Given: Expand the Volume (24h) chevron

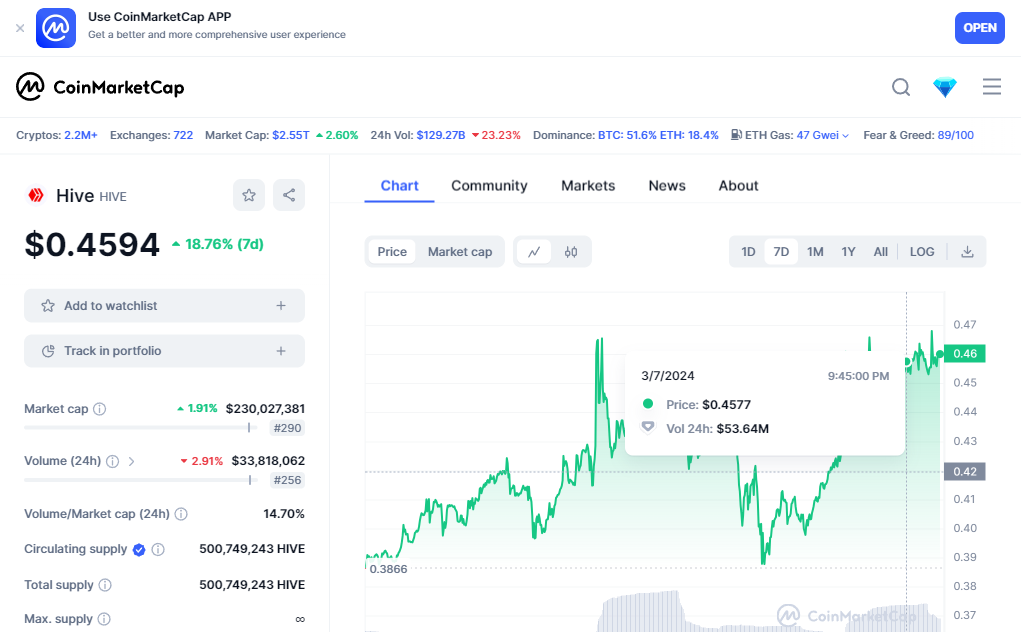Looking at the screenshot, I should (x=131, y=461).
